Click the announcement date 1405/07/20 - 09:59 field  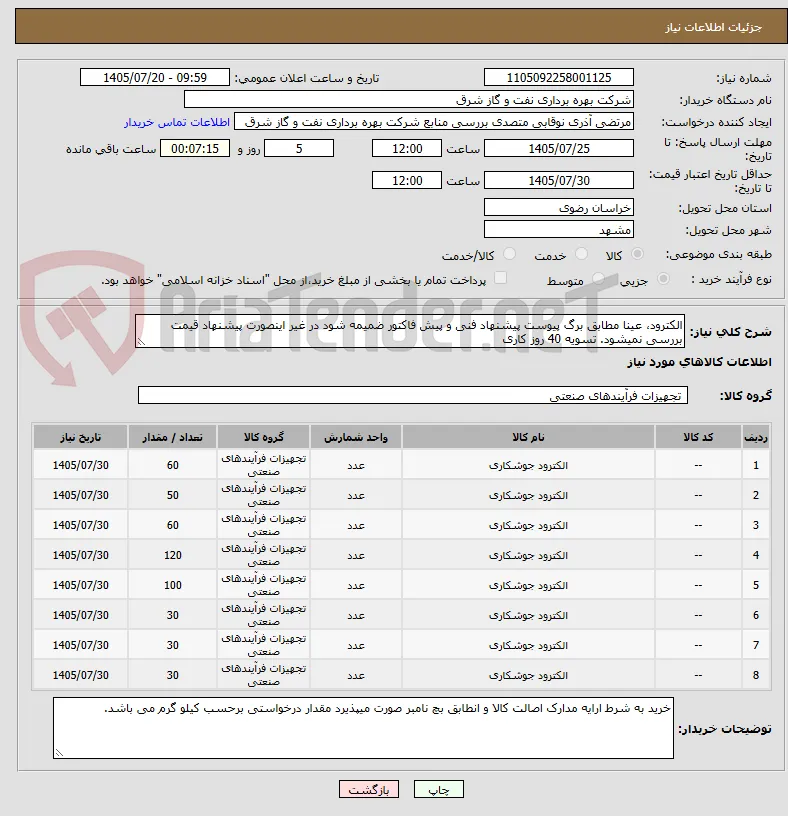point(155,78)
